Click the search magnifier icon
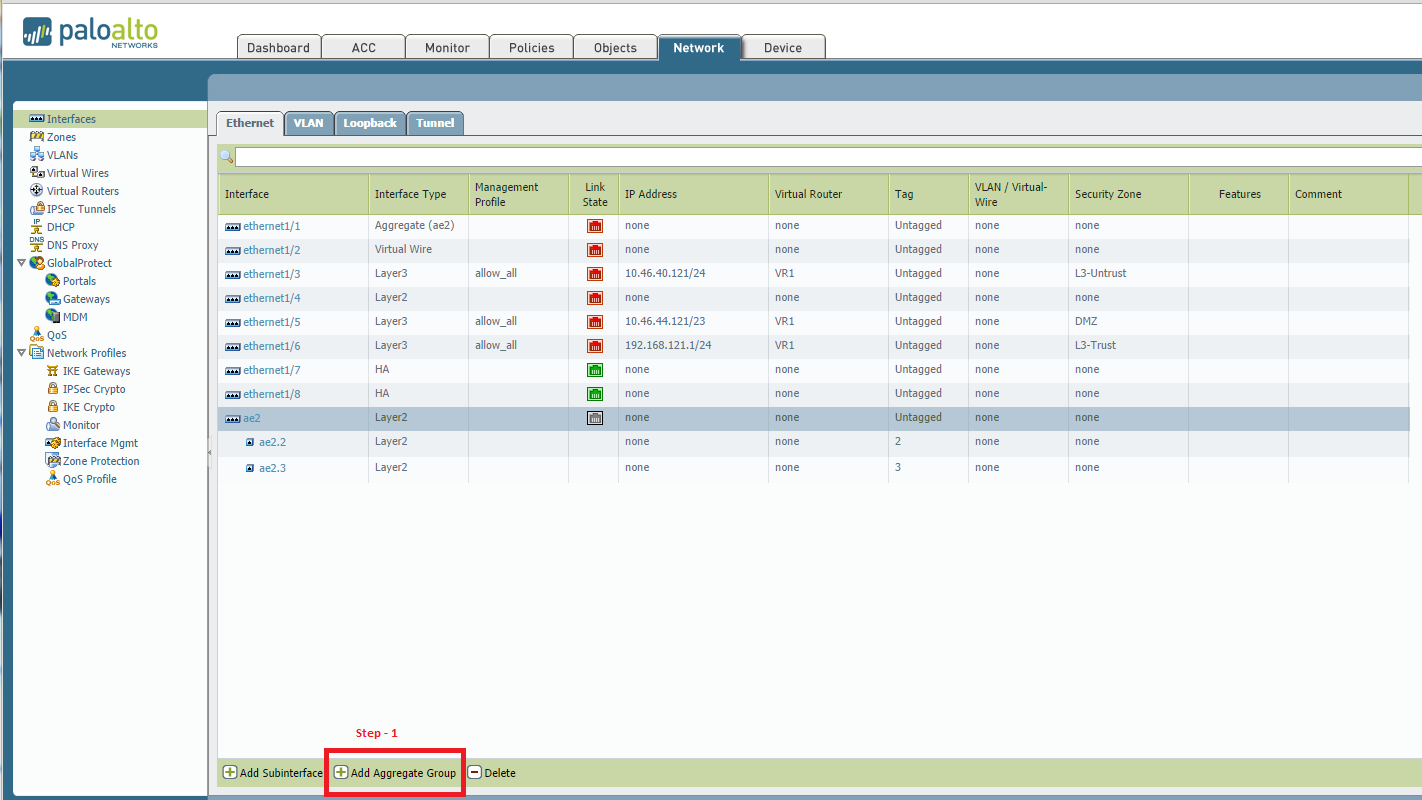 tap(226, 157)
